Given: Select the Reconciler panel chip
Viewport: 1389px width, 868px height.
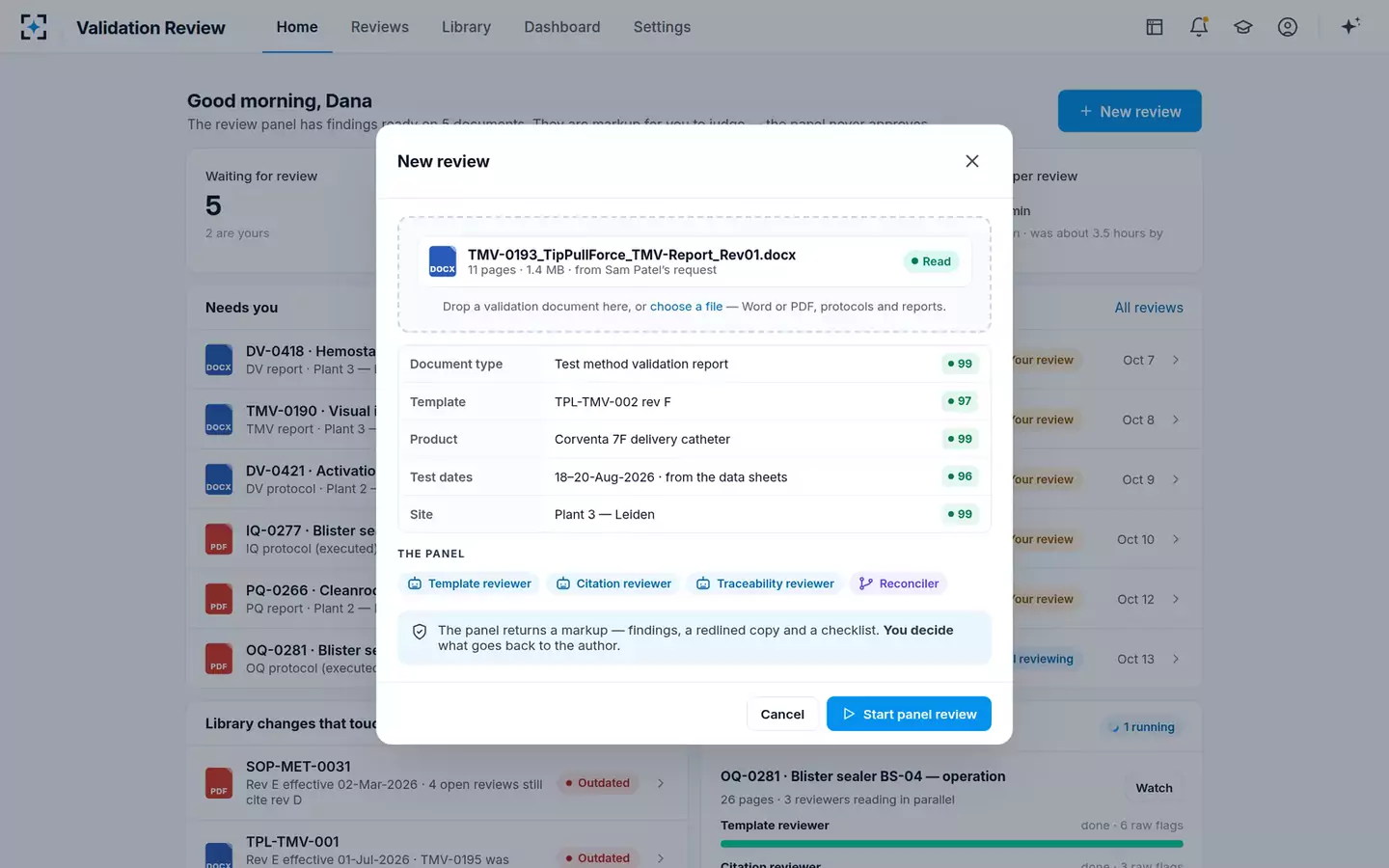Looking at the screenshot, I should [899, 583].
